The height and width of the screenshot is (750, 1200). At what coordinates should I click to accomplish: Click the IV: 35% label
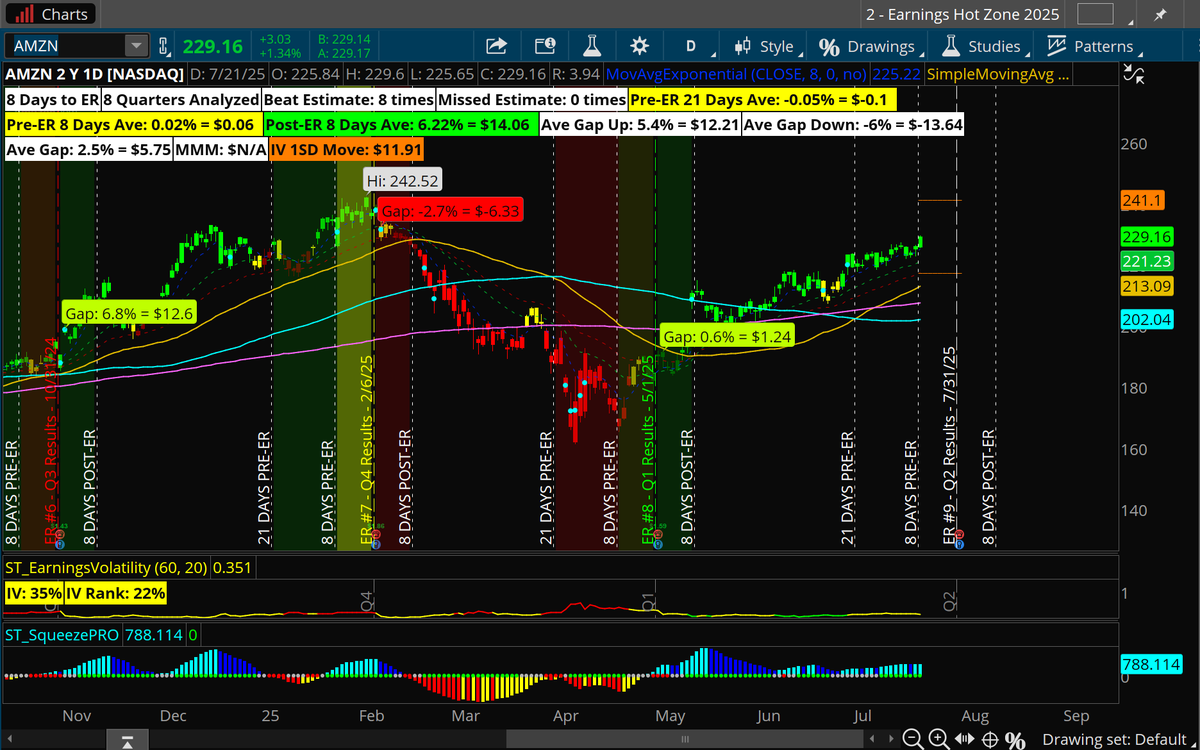point(33,593)
